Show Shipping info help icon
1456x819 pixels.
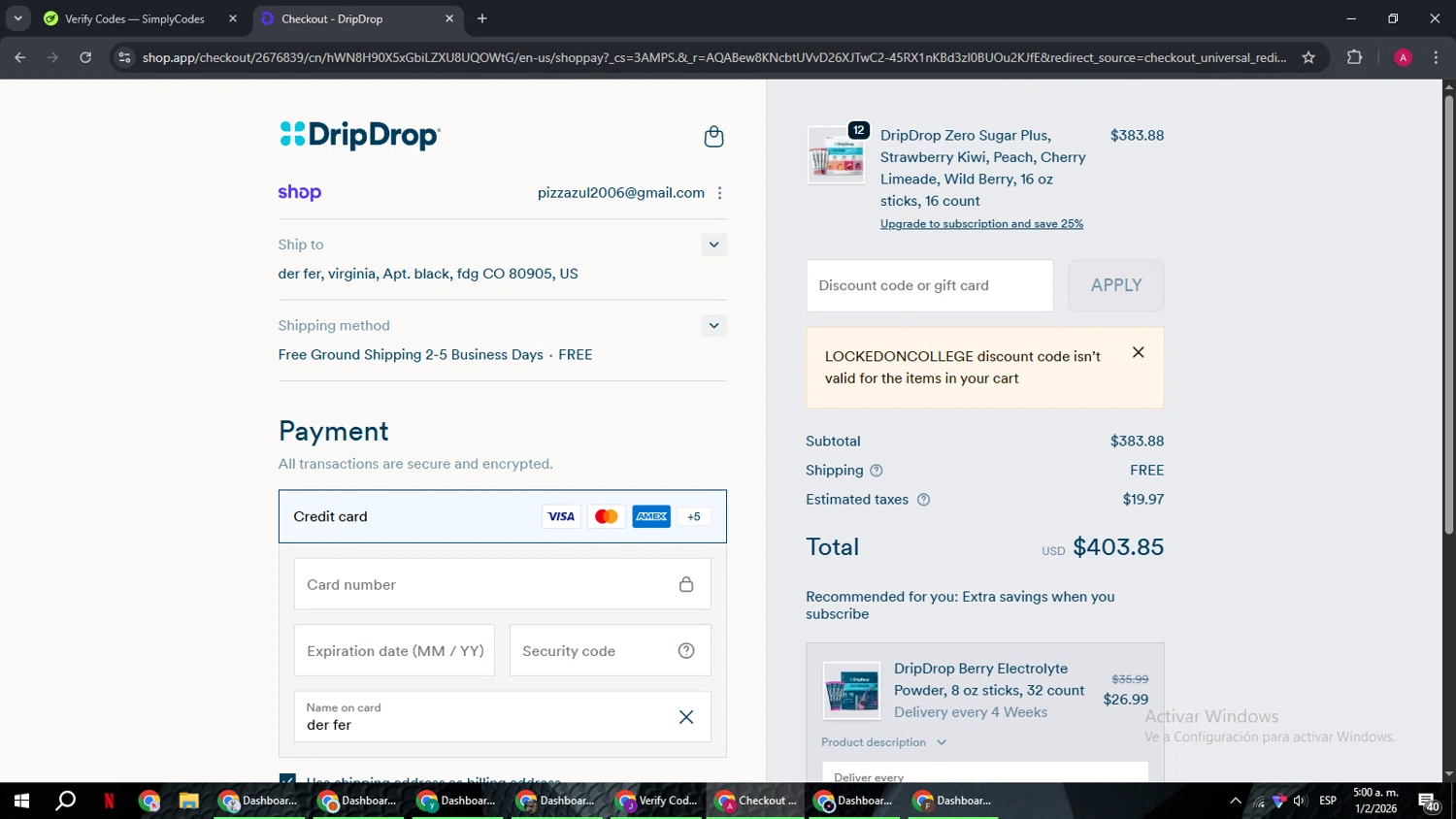[877, 471]
